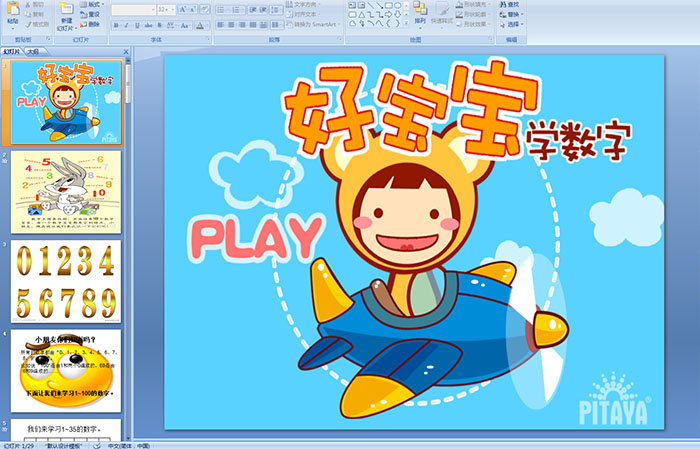Switch to the 幻灯片 slides tab
This screenshot has height=449, width=700.
pos(11,52)
